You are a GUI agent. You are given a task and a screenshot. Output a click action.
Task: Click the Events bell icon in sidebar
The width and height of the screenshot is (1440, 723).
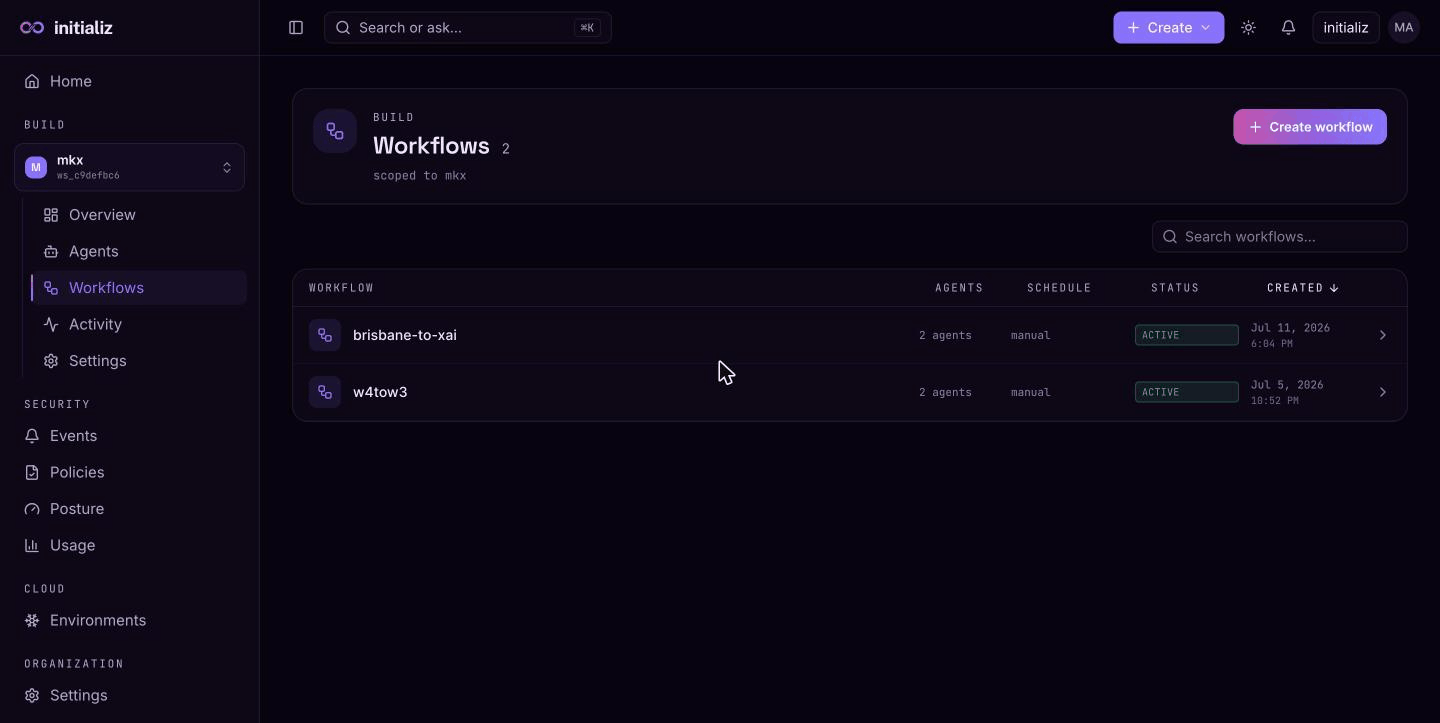[x=32, y=436]
